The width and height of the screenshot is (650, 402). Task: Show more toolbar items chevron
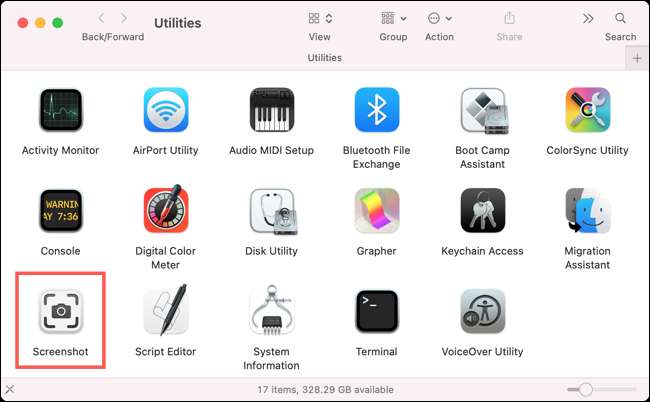pyautogui.click(x=588, y=18)
